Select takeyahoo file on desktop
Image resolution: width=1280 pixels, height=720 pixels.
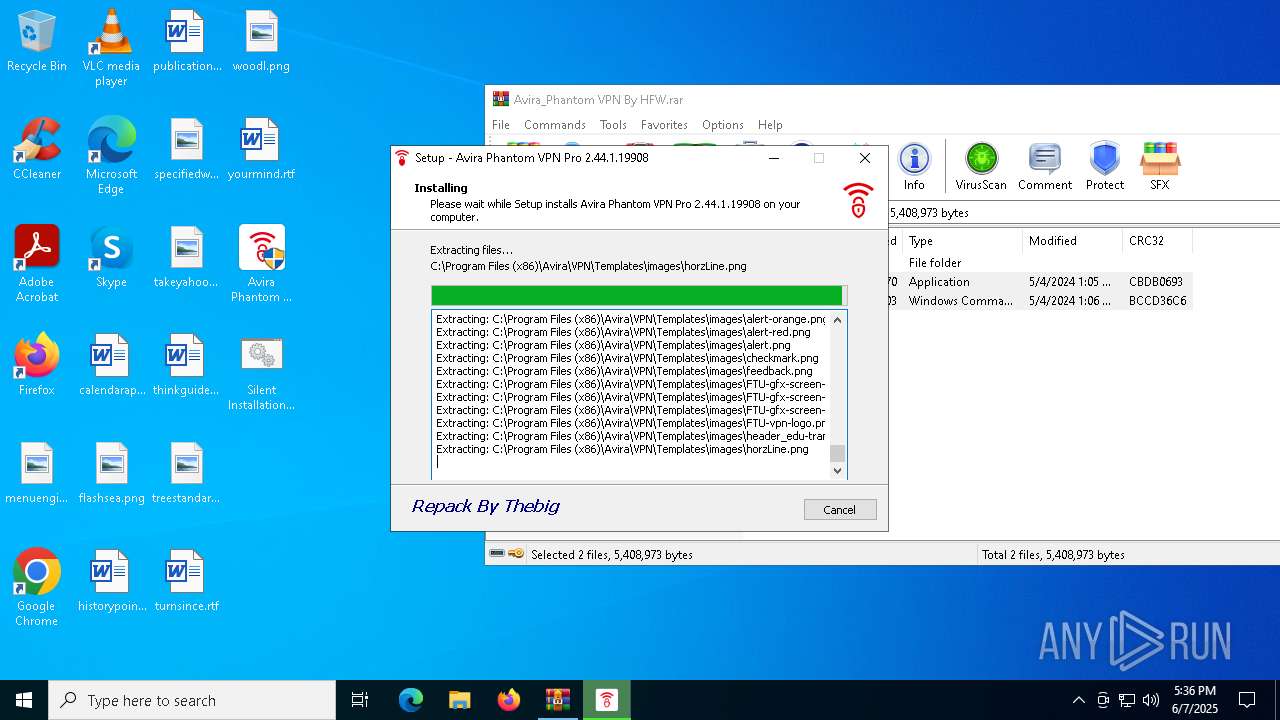click(187, 258)
